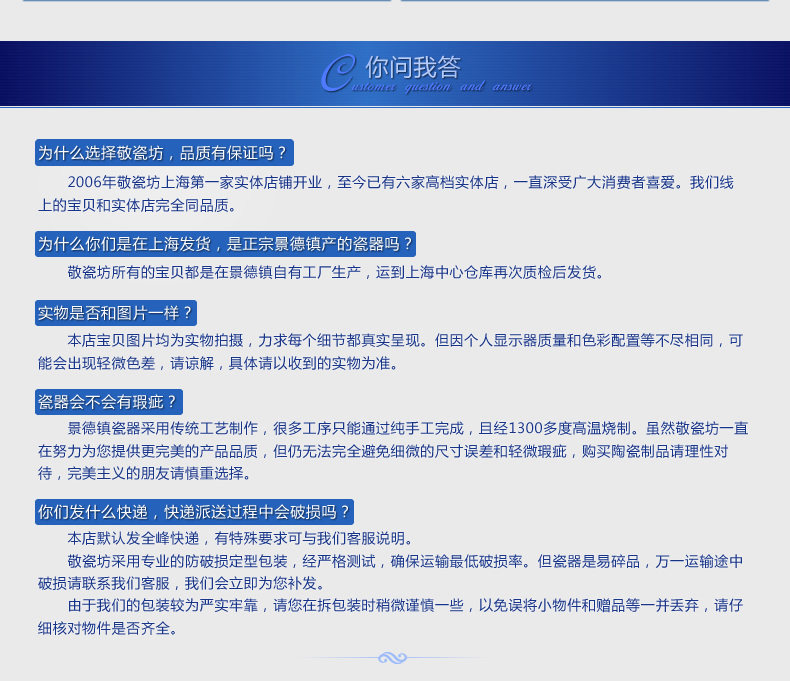This screenshot has height=681, width=790.
Task: Select heading 你们发什么快递
Action: (194, 512)
